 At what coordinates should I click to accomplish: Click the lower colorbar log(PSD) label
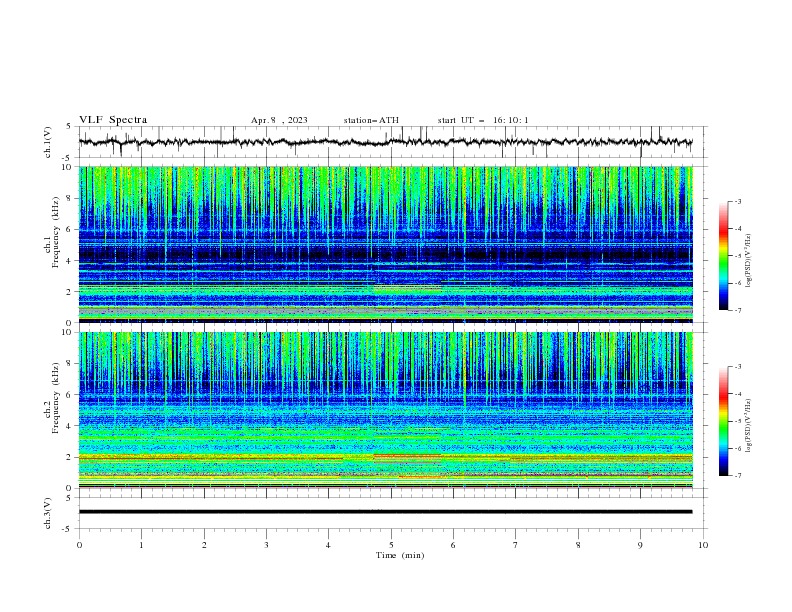(x=748, y=425)
